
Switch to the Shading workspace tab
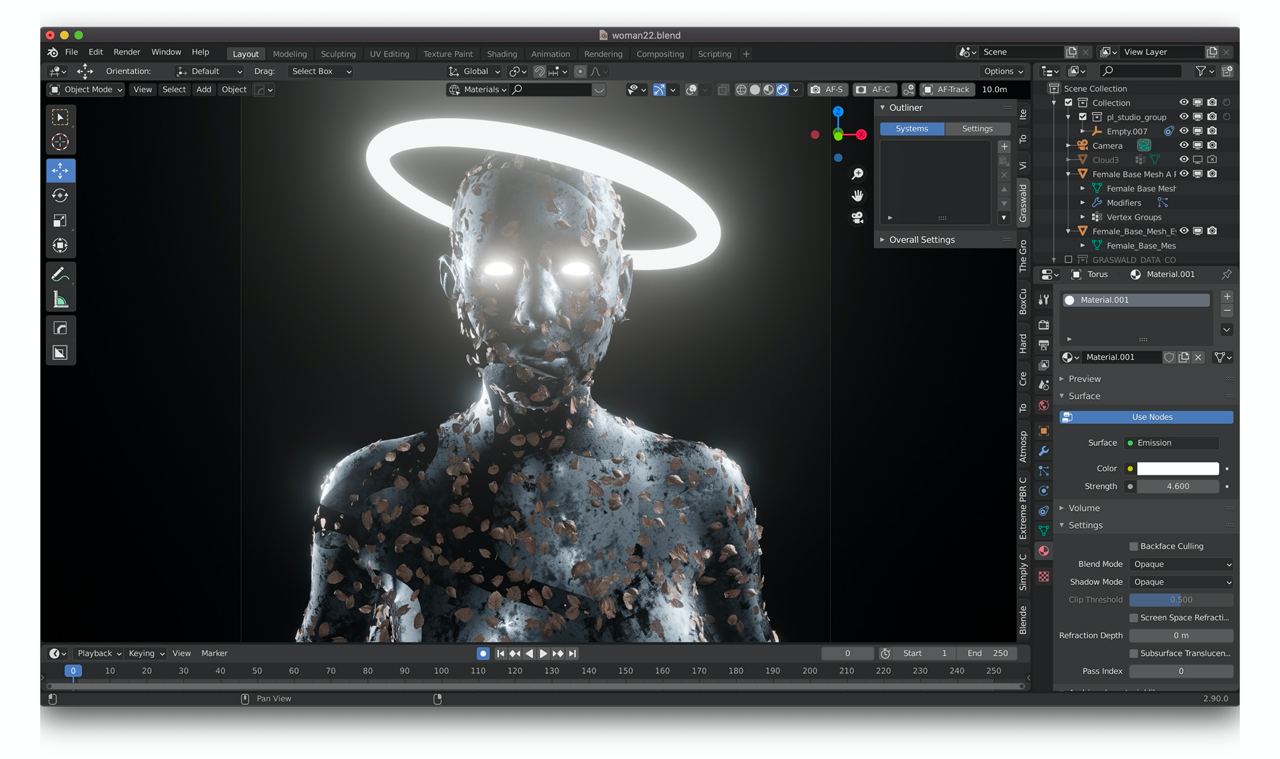coord(501,54)
